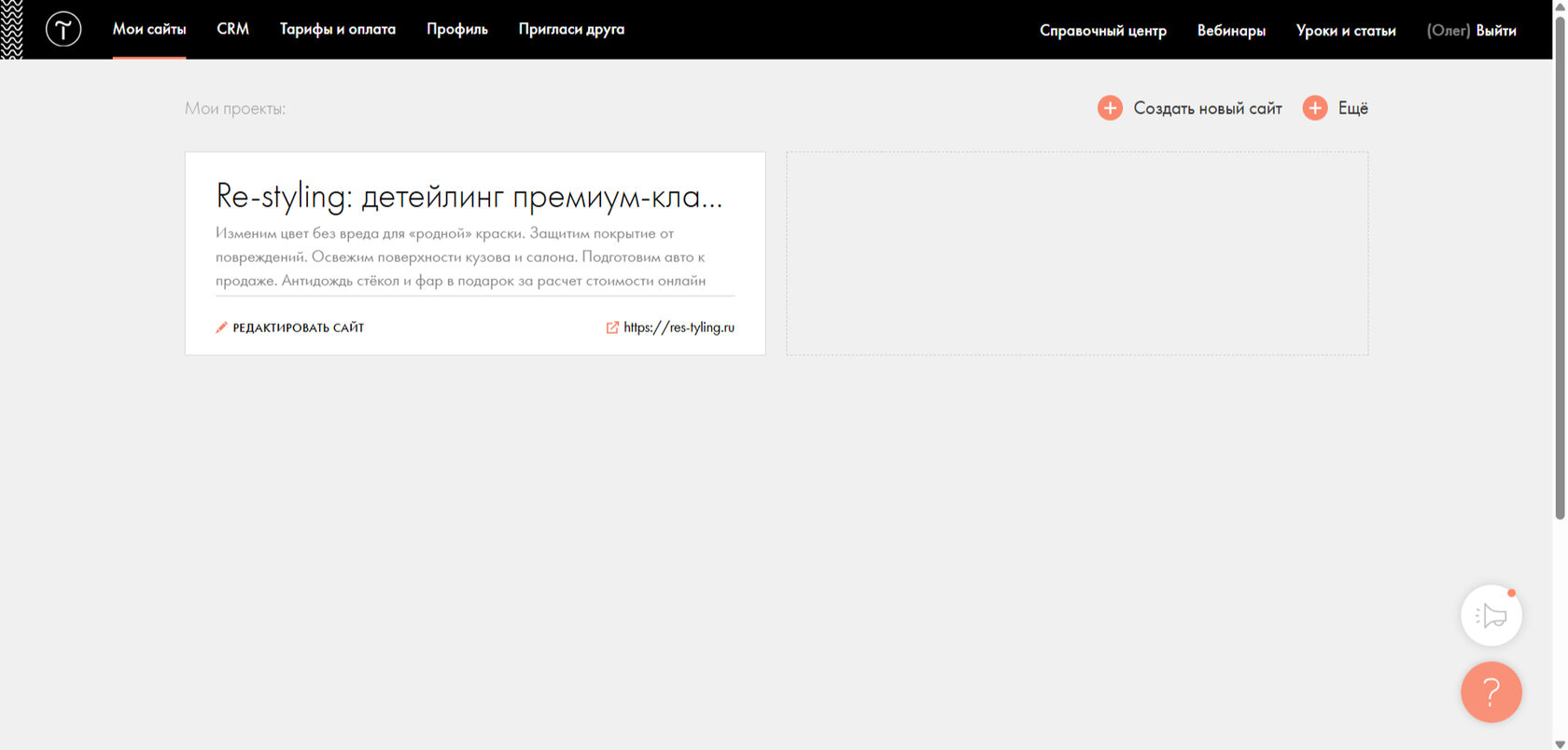Viewport: 1568px width, 750px height.
Task: Open Справочный центр link
Action: click(1103, 31)
